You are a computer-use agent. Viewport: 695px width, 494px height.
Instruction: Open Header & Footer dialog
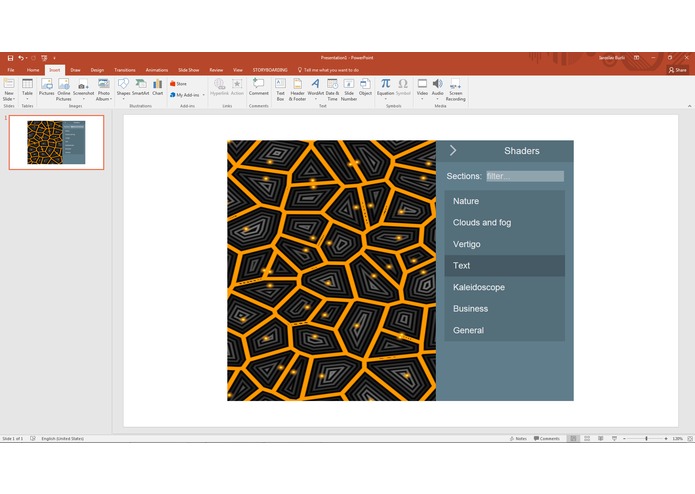tap(297, 90)
